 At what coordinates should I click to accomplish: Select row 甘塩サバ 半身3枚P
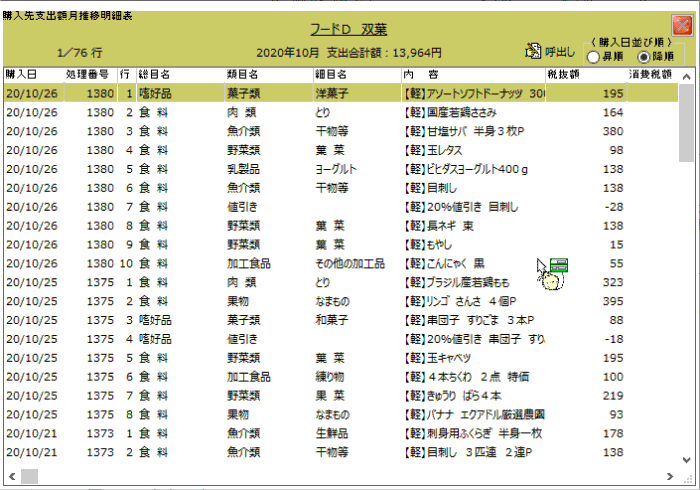pos(341,131)
